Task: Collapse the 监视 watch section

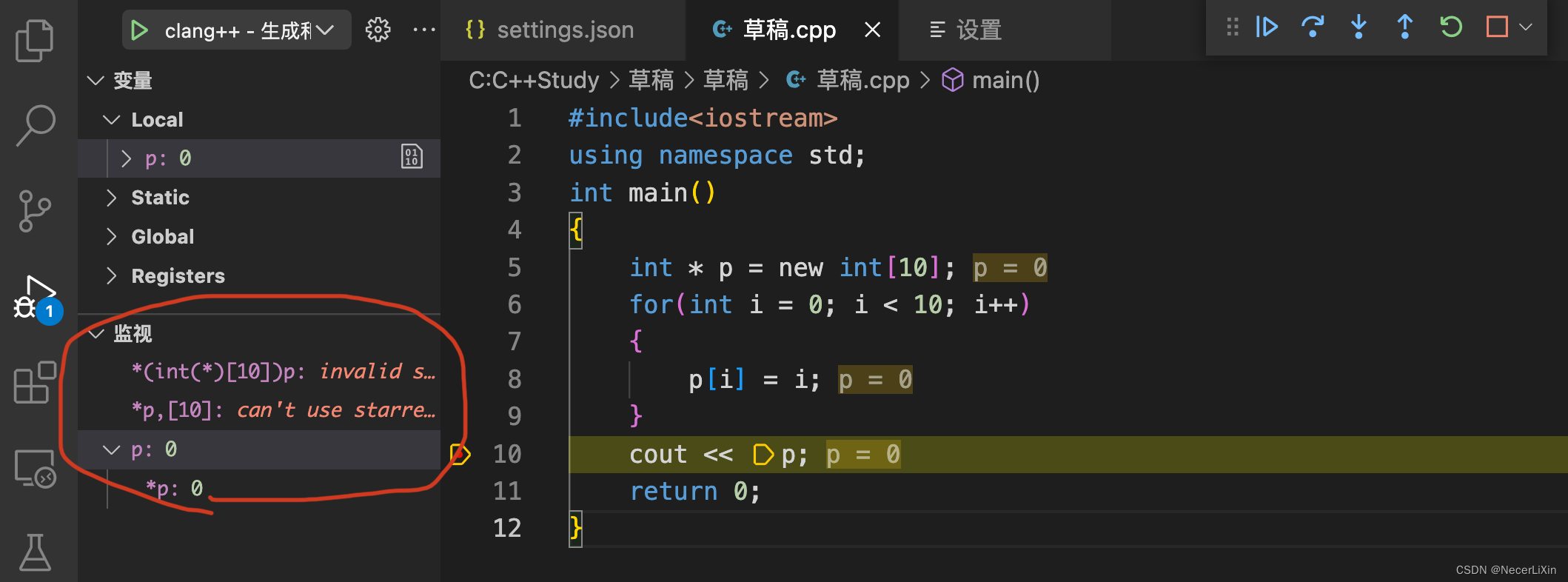Action: 96,334
